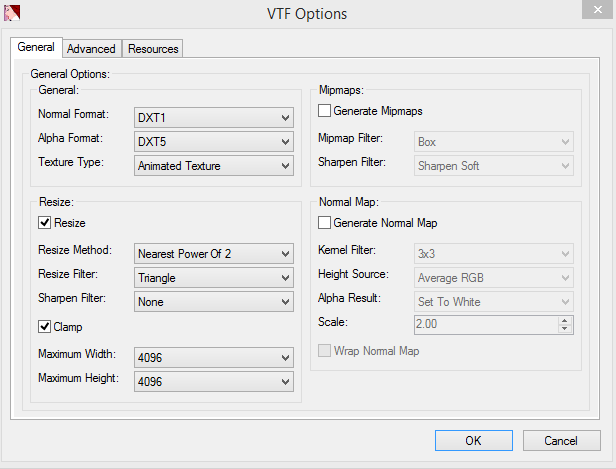Enable the Generate Mipmaps checkbox

click(x=324, y=111)
